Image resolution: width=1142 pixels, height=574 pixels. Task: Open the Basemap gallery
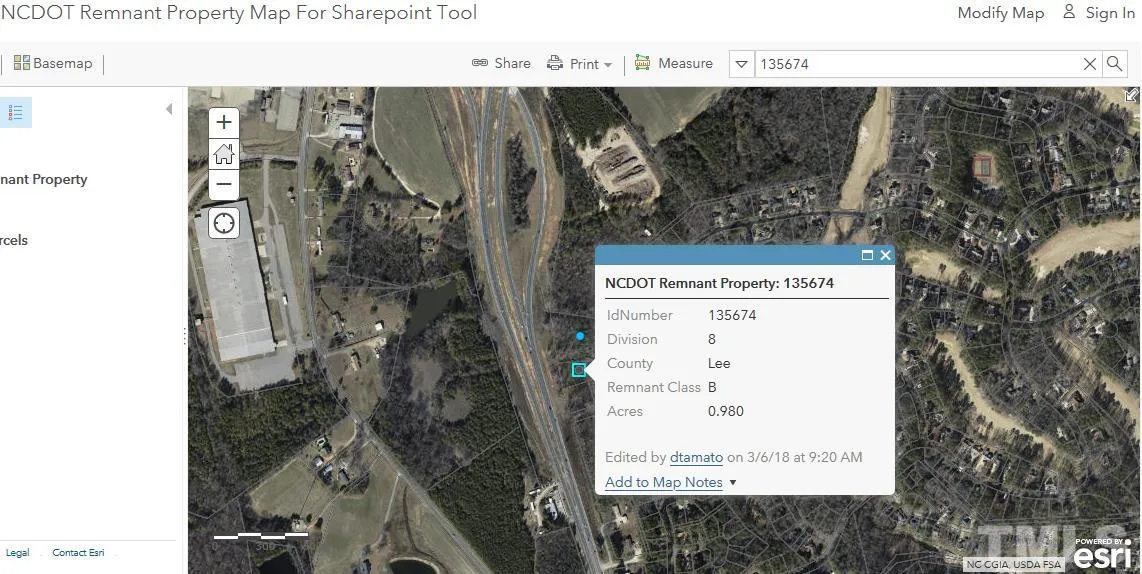(x=53, y=63)
